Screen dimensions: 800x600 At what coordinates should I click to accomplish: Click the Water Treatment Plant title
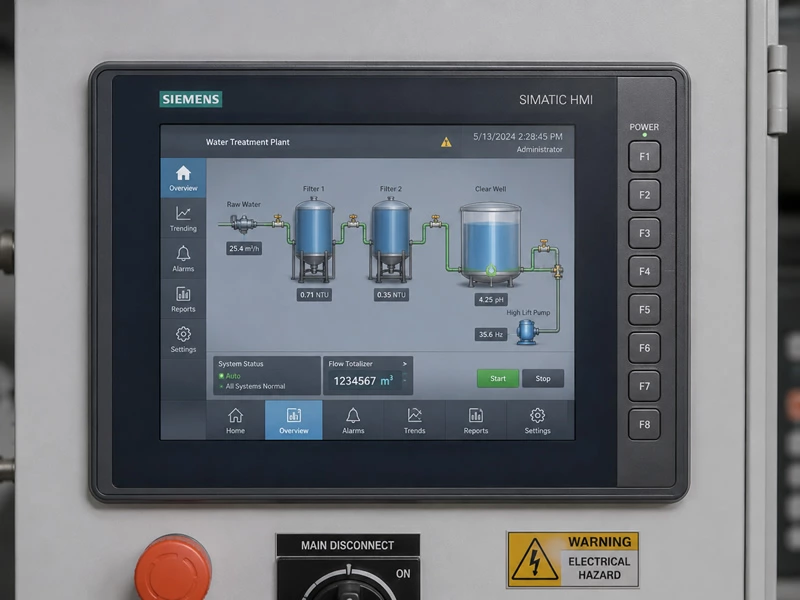coord(247,142)
